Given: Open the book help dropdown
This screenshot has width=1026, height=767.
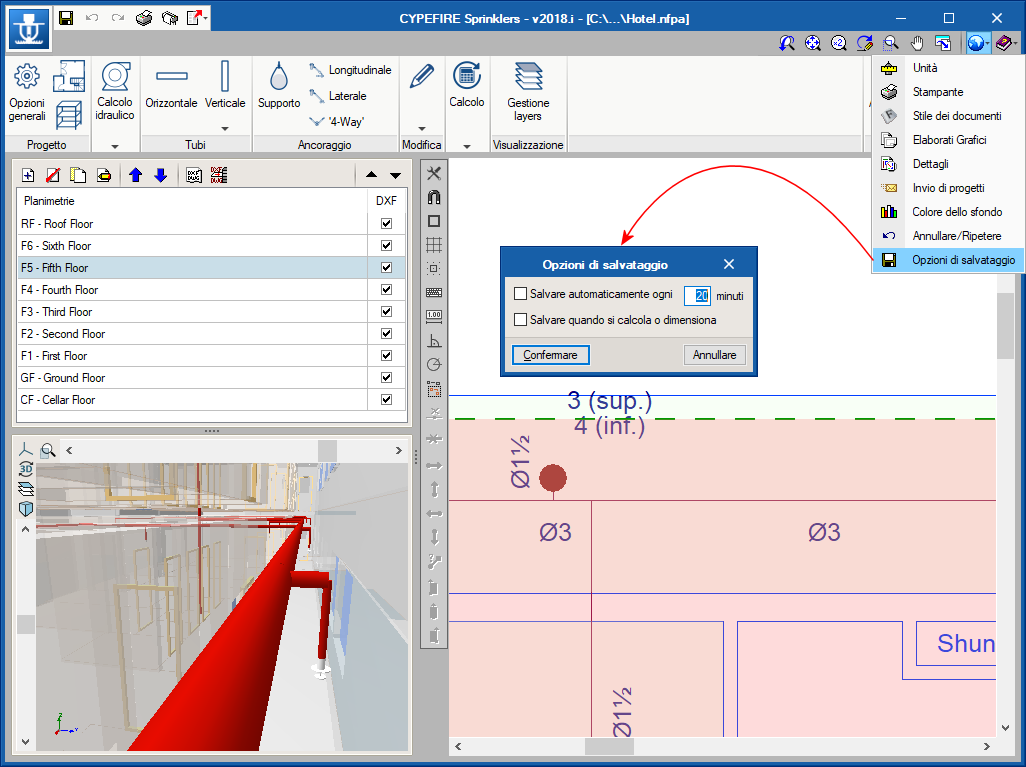Looking at the screenshot, I should pos(1005,43).
